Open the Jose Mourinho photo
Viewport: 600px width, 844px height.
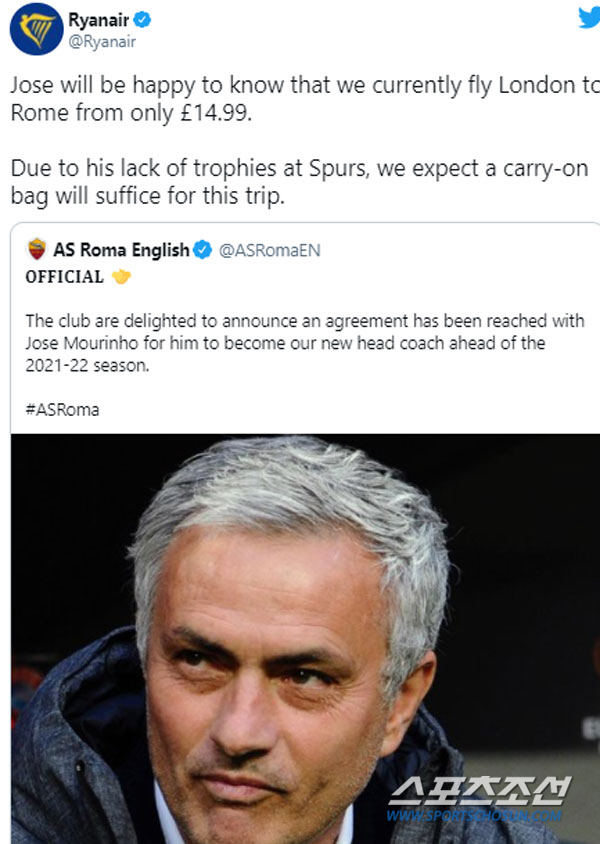tap(305, 639)
